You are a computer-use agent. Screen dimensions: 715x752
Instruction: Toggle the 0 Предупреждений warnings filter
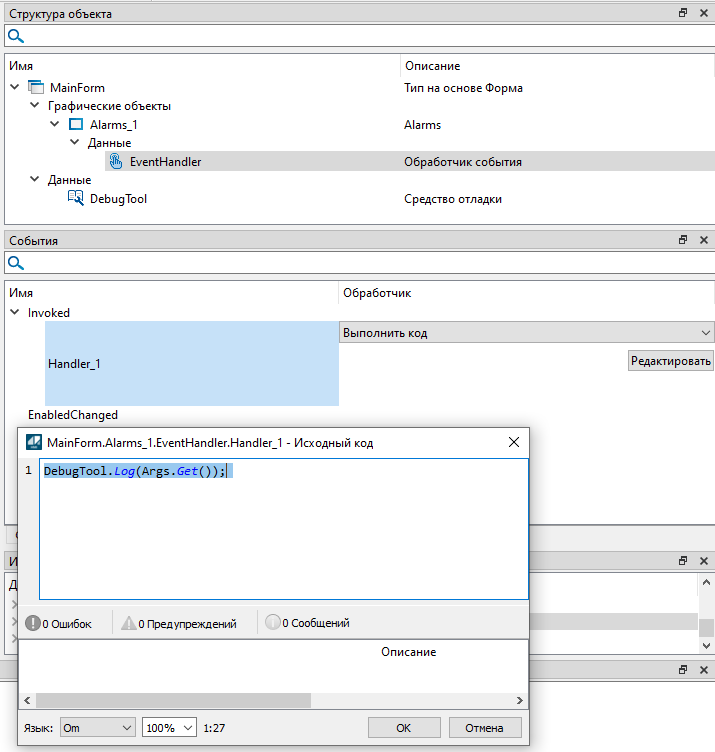tap(179, 624)
